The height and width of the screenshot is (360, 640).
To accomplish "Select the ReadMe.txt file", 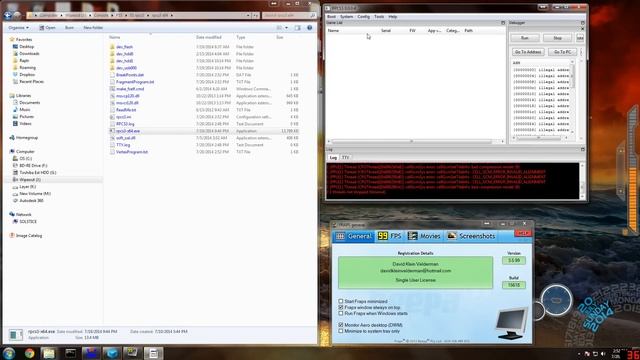I will click(126, 110).
